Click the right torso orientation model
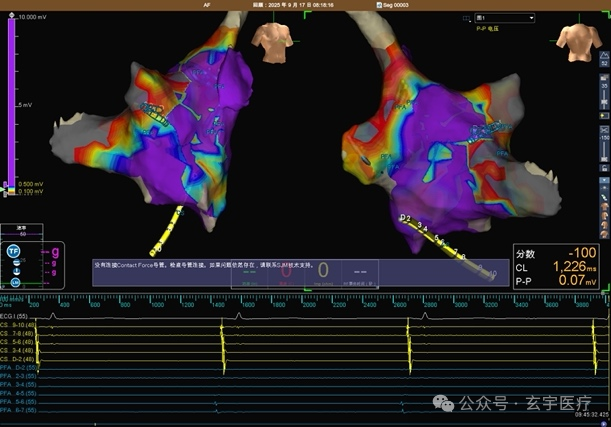 point(579,42)
